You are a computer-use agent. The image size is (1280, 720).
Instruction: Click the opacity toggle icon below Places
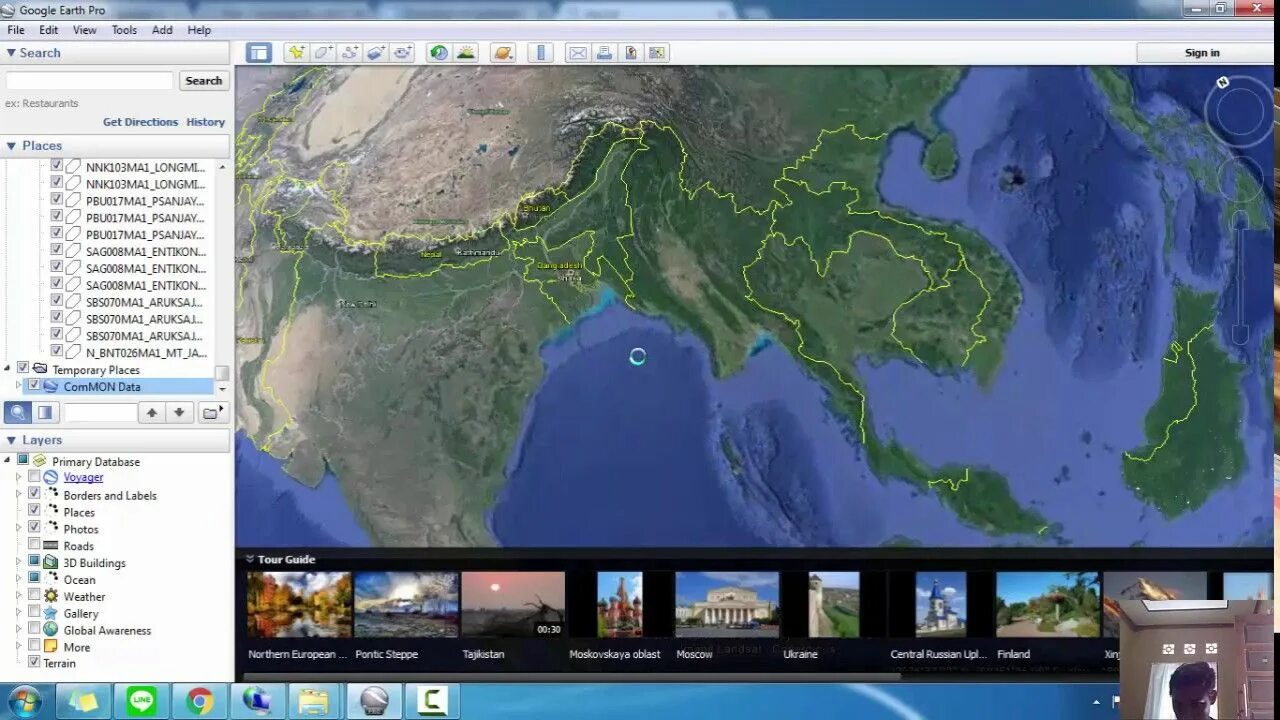click(45, 412)
